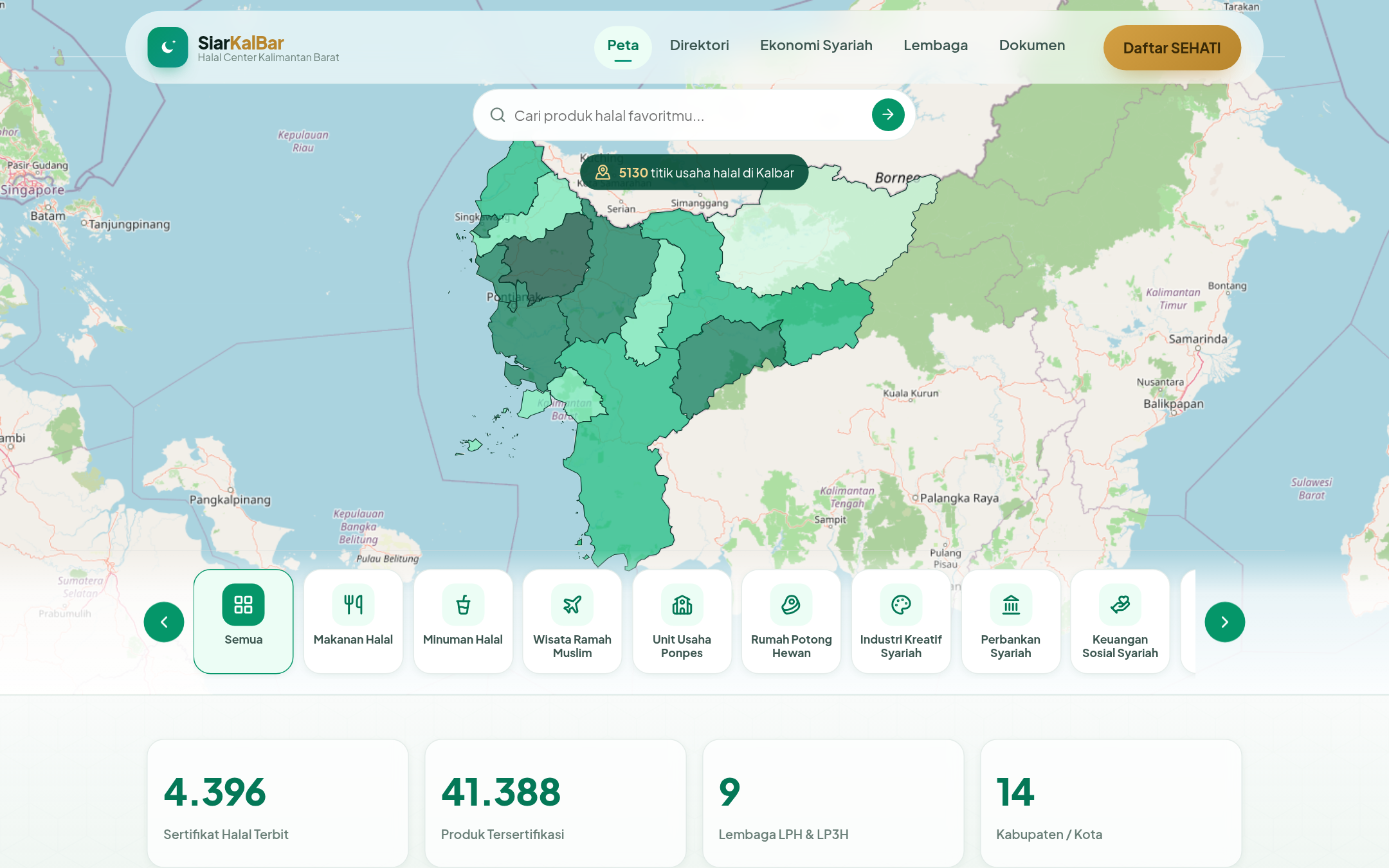Show previous categories with left arrow

click(x=164, y=622)
